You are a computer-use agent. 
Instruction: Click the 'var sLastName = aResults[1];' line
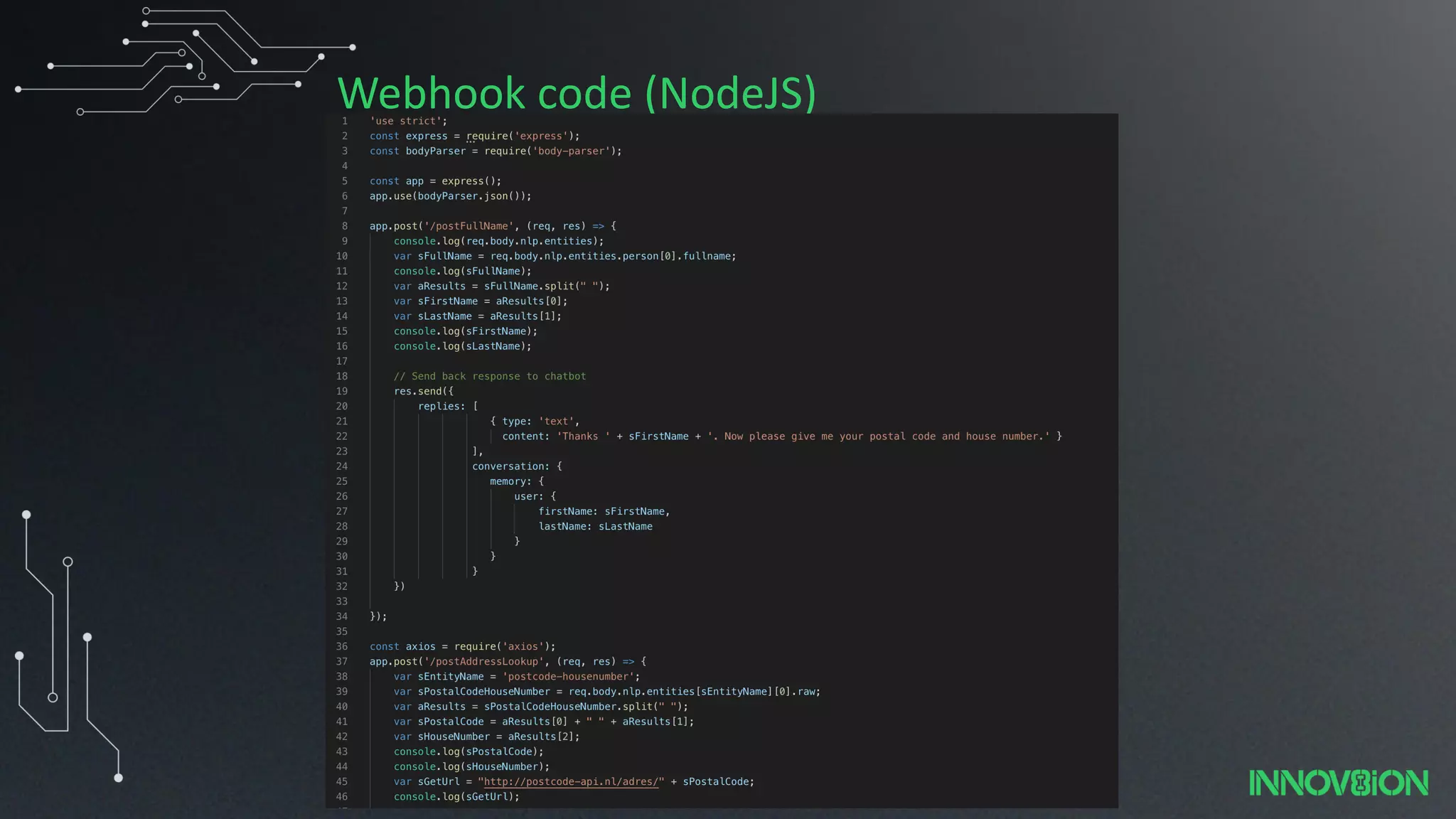point(478,316)
